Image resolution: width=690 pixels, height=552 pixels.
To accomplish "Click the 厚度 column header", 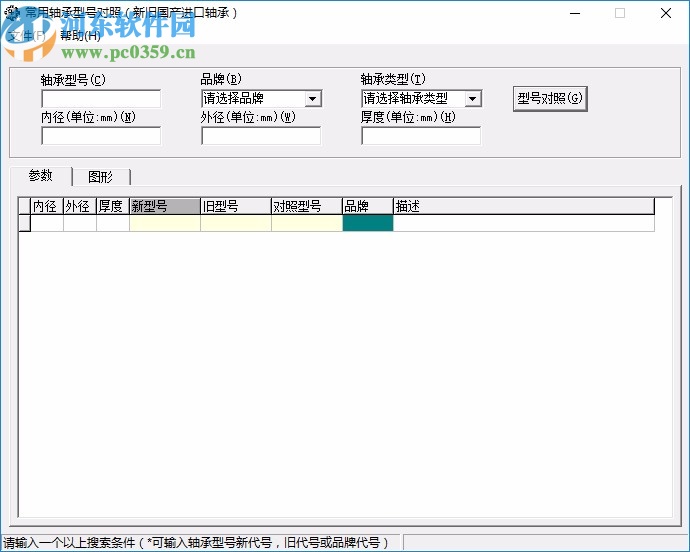I will click(113, 206).
